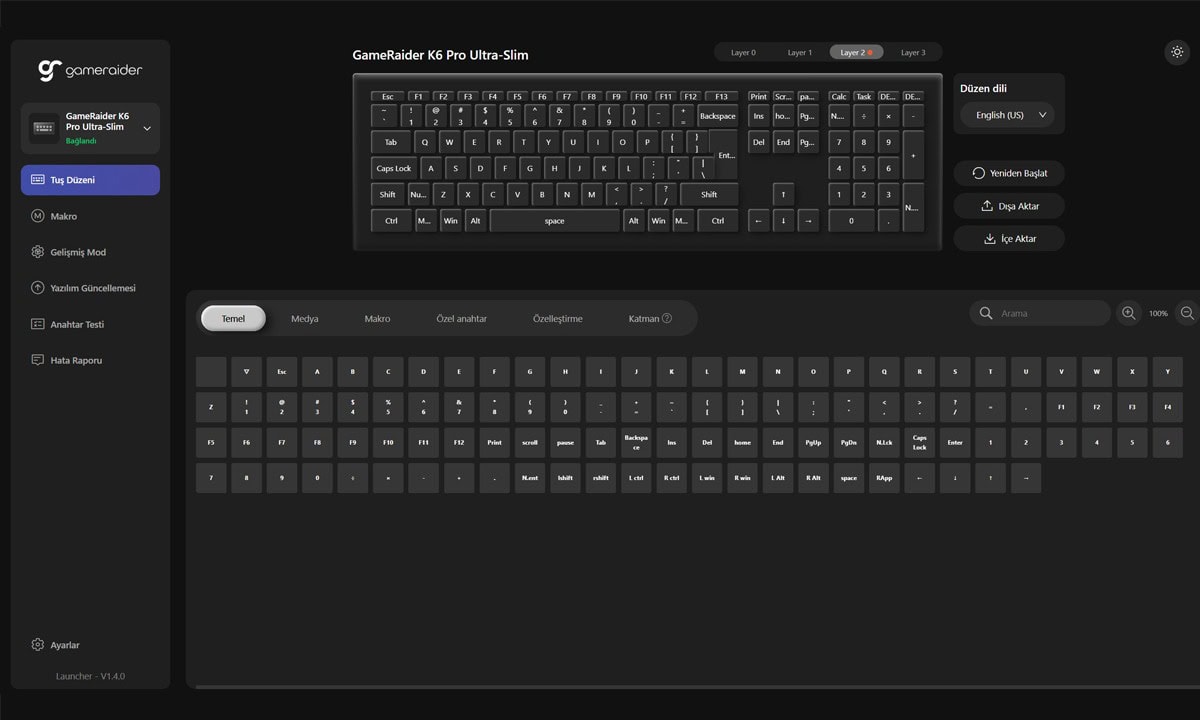Choose the space keycode in the grid
The height and width of the screenshot is (720, 1200).
849,478
